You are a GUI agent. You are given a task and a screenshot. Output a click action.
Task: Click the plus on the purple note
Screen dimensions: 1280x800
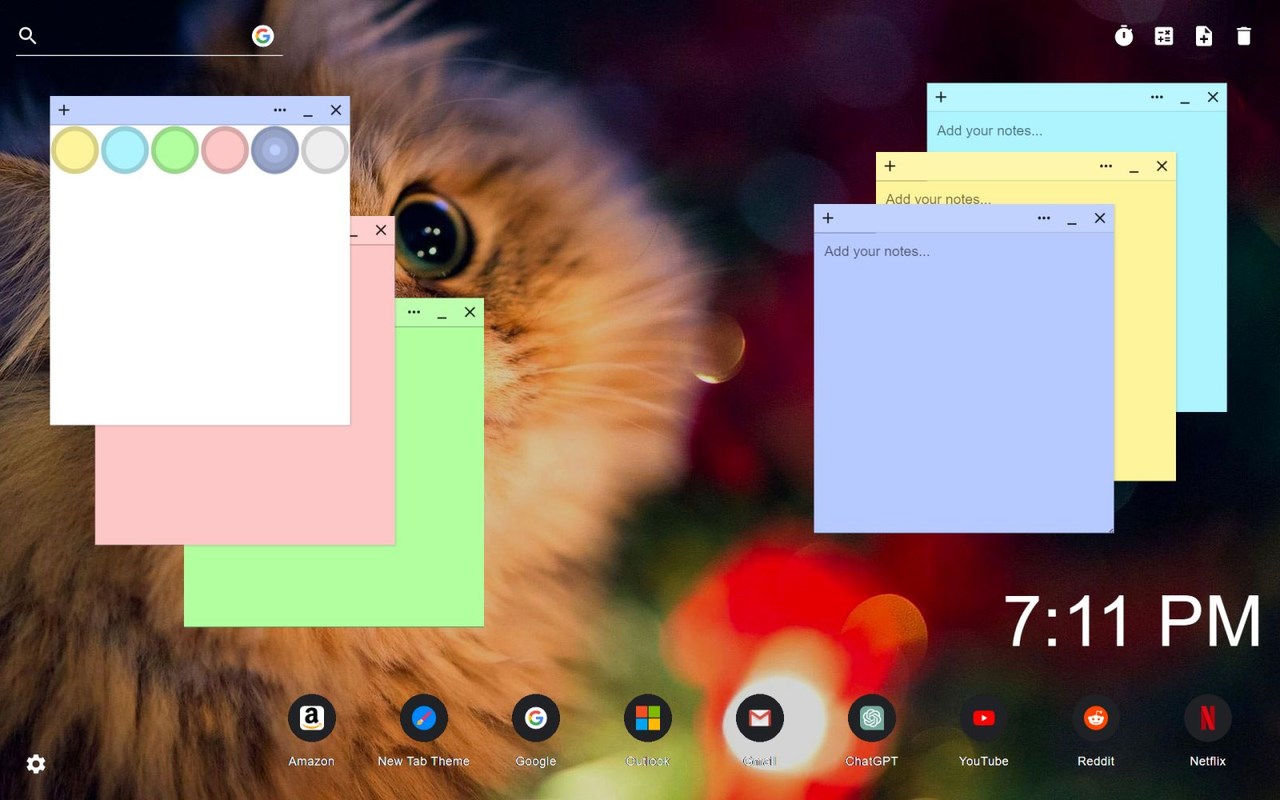(x=828, y=218)
